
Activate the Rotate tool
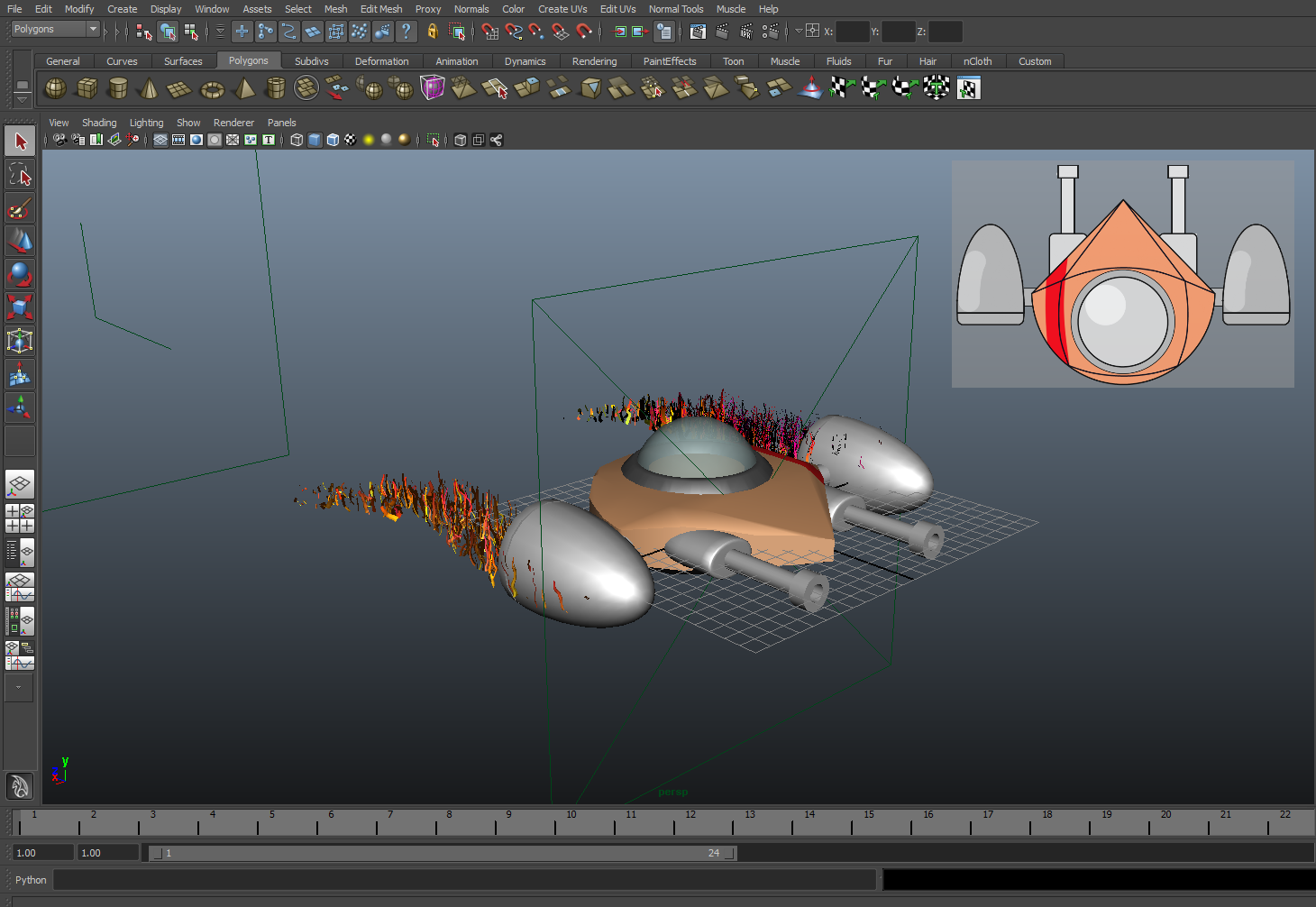click(x=20, y=274)
